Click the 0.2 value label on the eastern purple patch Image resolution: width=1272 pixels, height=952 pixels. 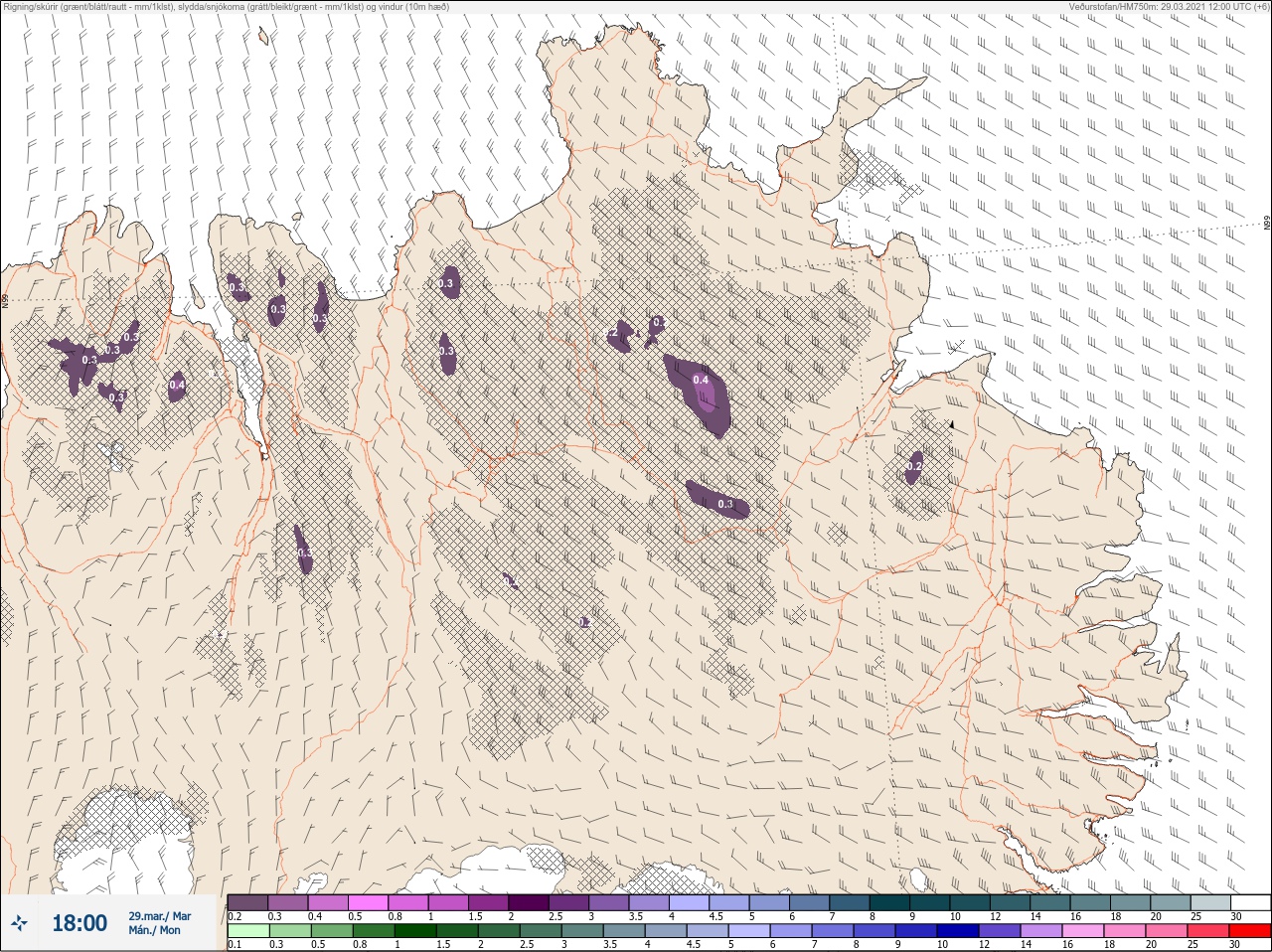click(914, 466)
